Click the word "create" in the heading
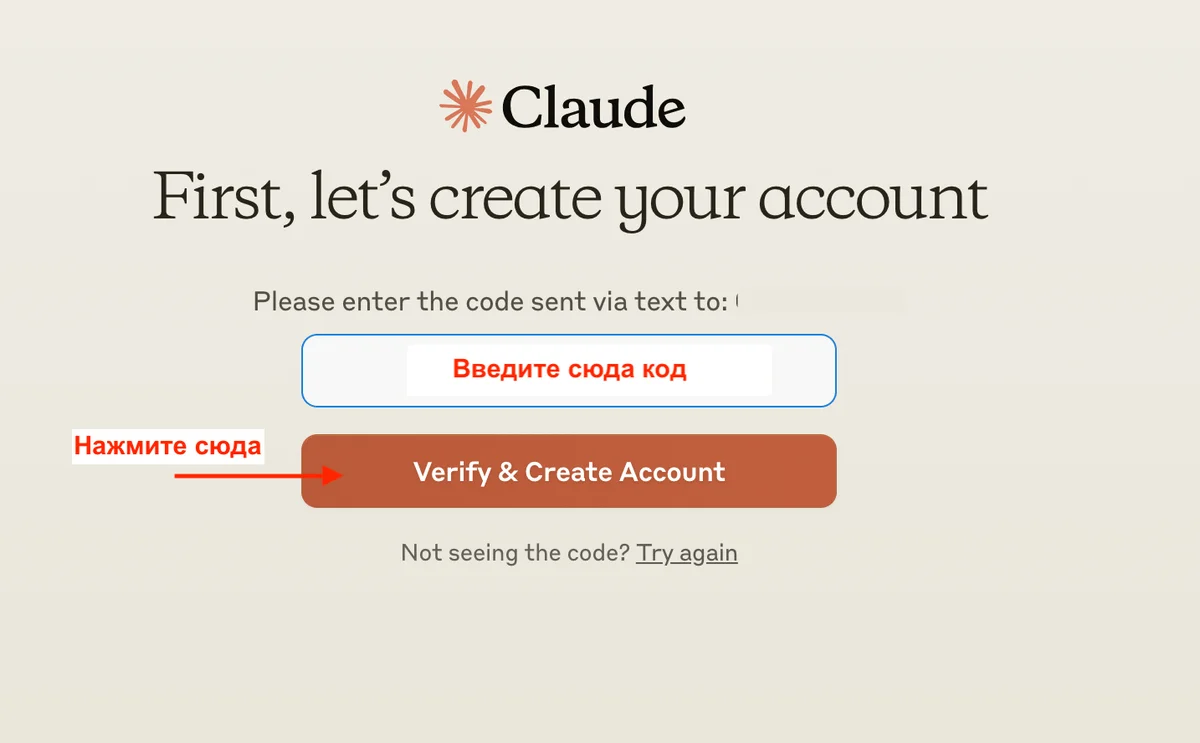This screenshot has height=743, width=1200. pyautogui.click(x=516, y=198)
